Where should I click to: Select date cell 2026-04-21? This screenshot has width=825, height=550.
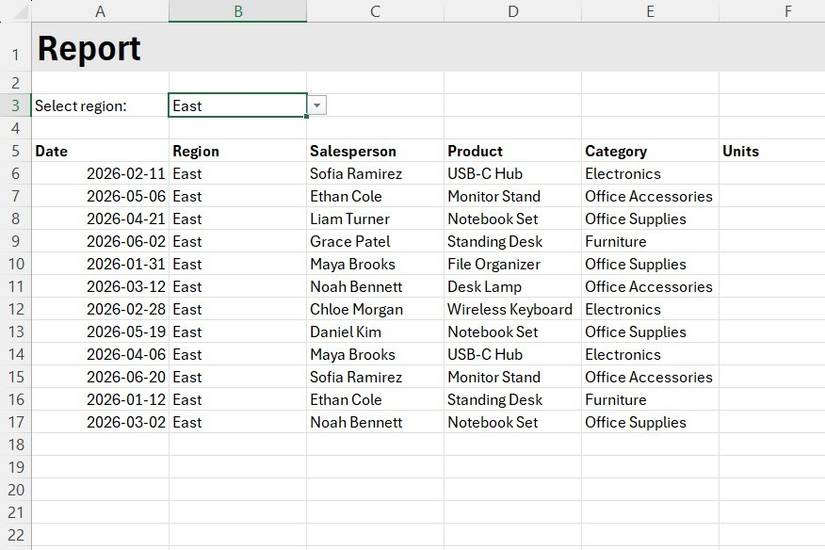tap(100, 218)
